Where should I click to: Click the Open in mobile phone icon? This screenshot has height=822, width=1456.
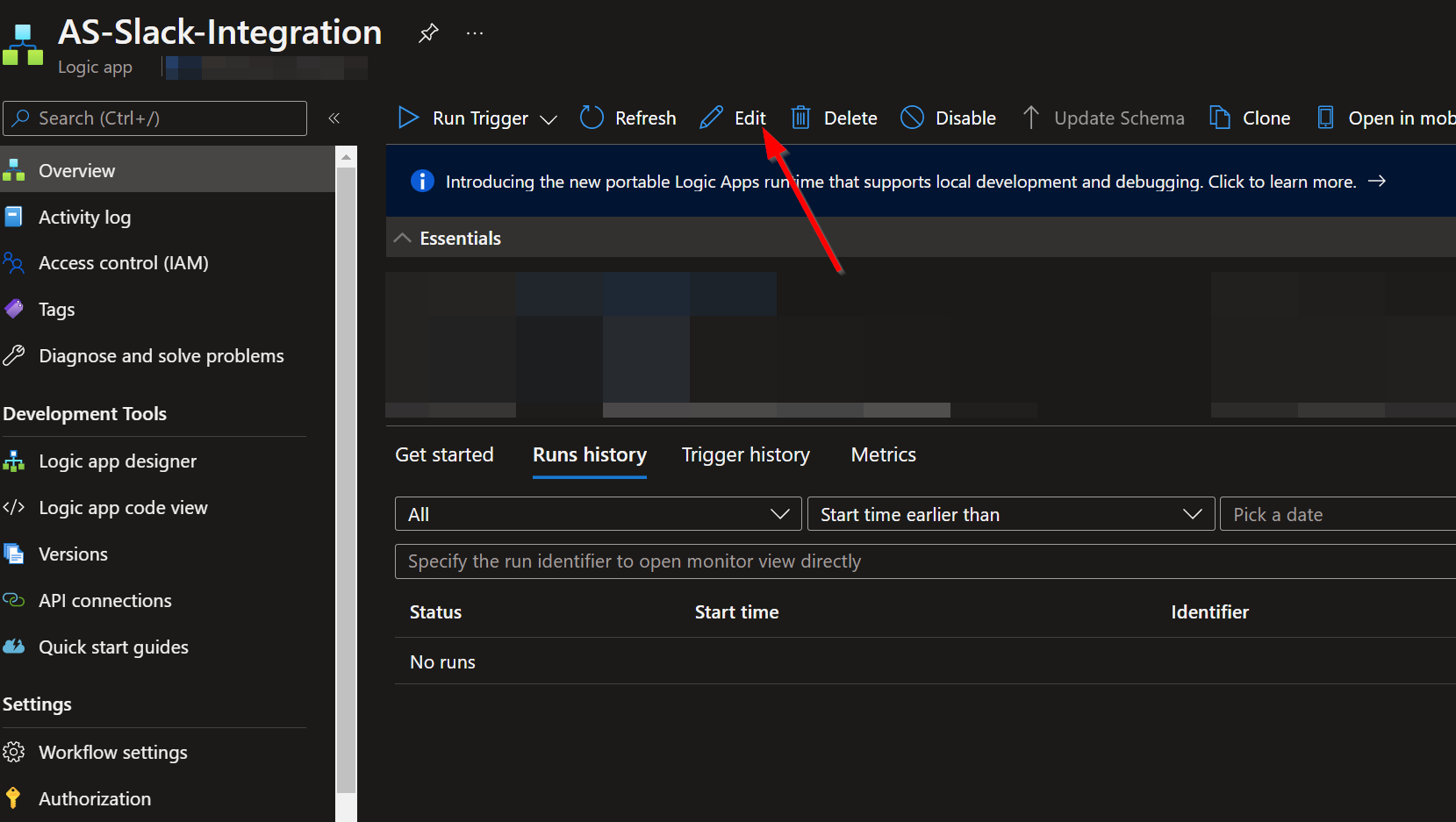click(x=1325, y=118)
